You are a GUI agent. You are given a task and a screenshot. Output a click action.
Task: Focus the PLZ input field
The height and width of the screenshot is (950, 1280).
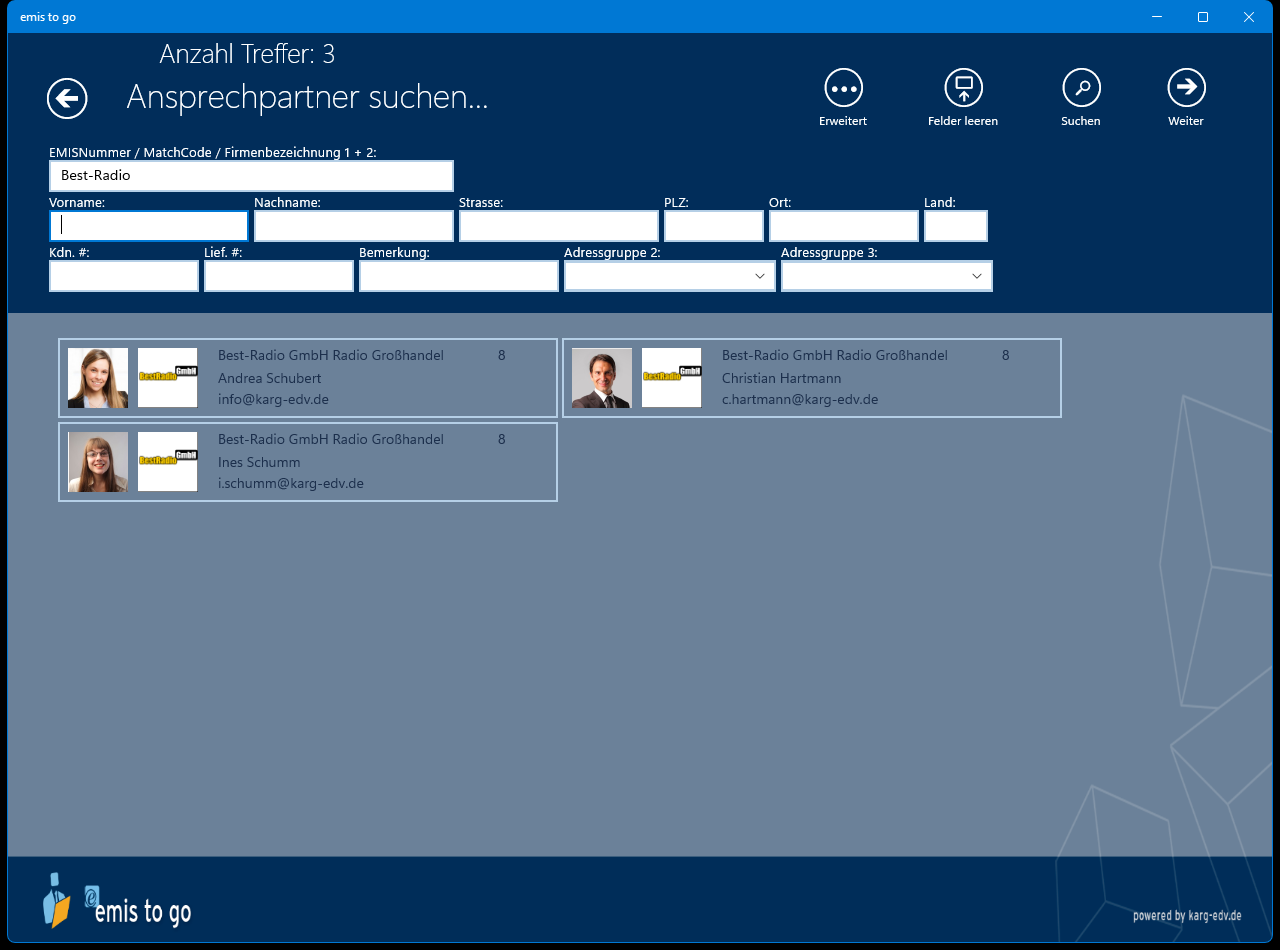pyautogui.click(x=714, y=226)
